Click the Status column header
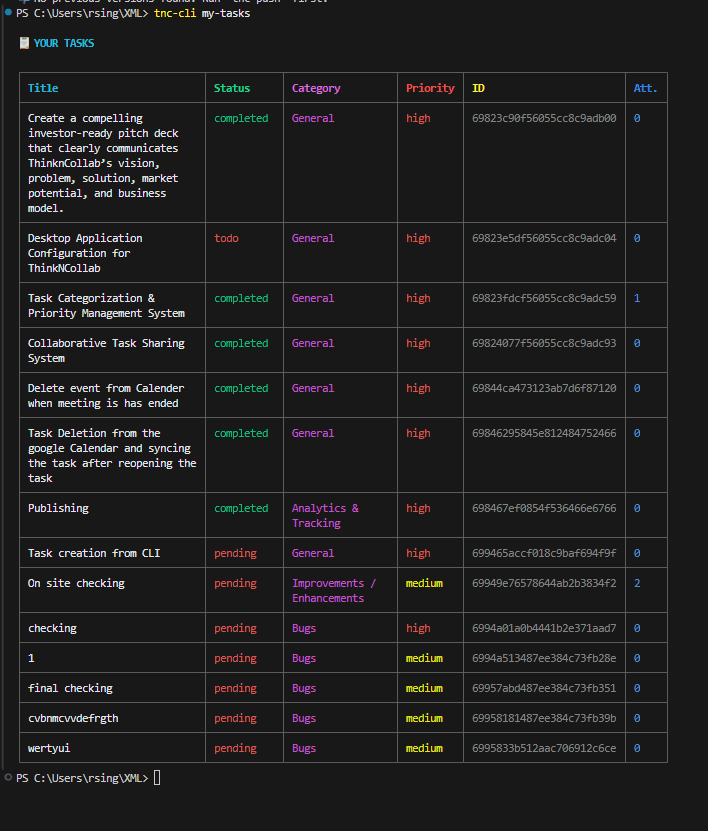Screen dimensions: 708x831 pyautogui.click(x=232, y=88)
